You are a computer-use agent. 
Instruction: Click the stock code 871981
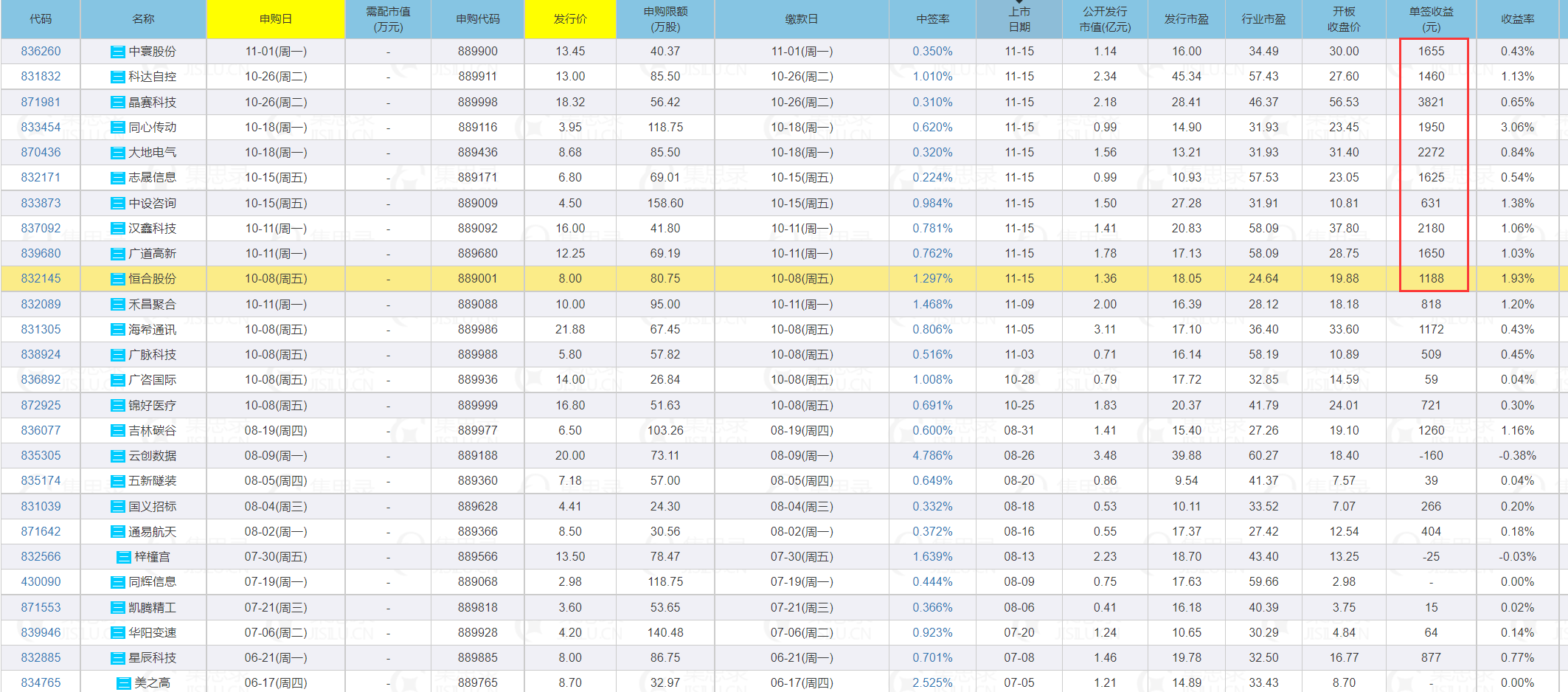coord(41,103)
